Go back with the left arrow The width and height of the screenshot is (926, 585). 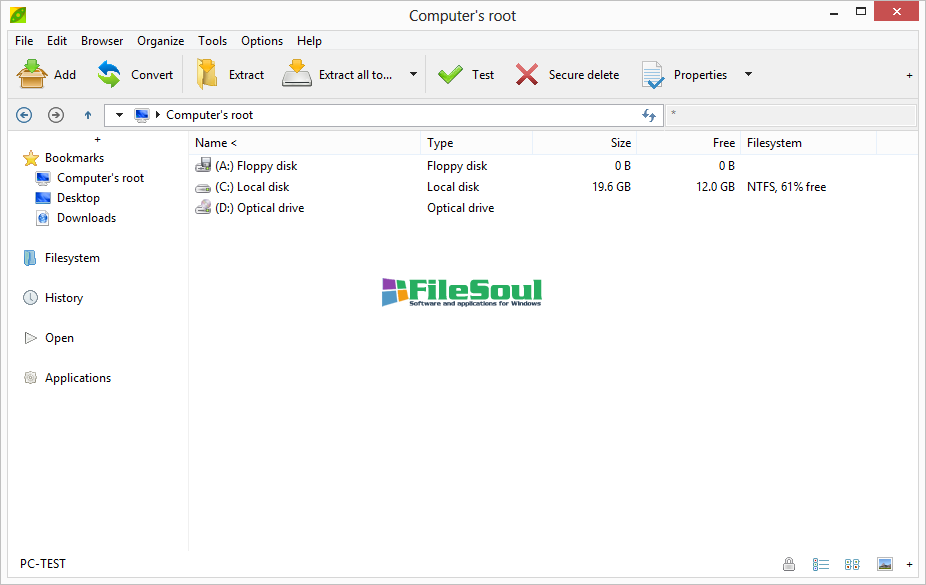(x=24, y=115)
